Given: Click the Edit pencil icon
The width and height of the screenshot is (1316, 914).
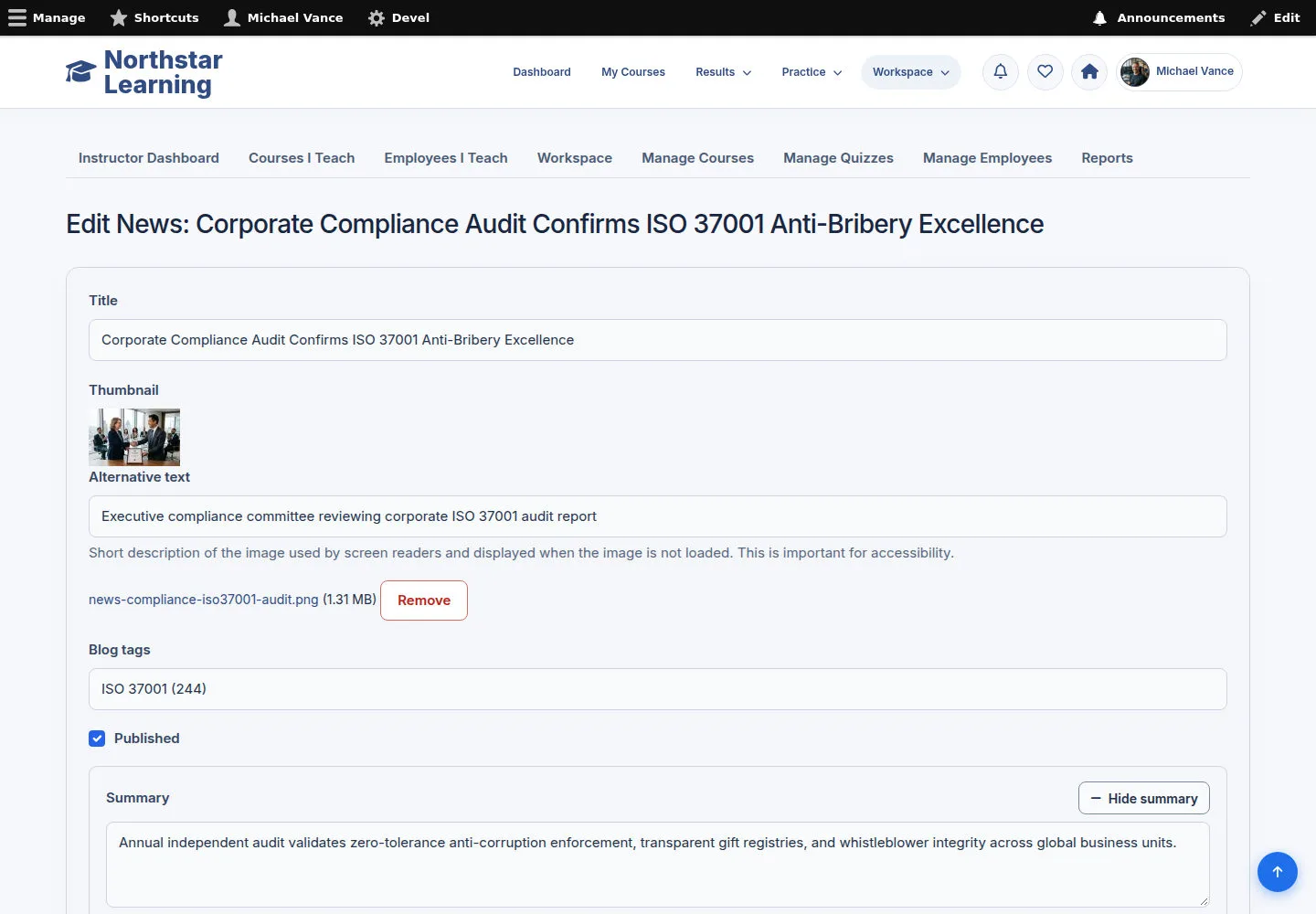Looking at the screenshot, I should 1258,18.
